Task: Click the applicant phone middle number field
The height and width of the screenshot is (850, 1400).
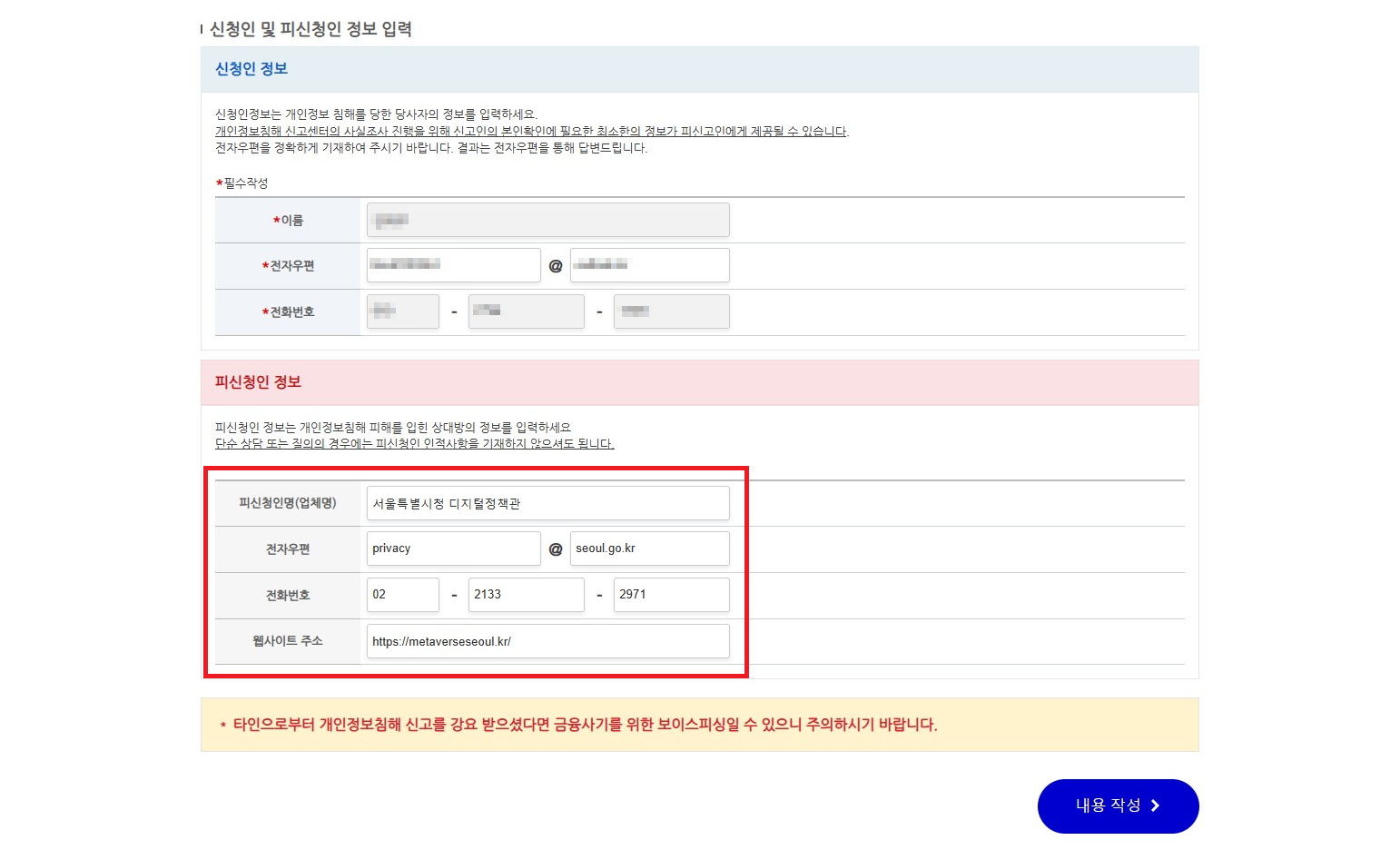Action: tap(527, 311)
